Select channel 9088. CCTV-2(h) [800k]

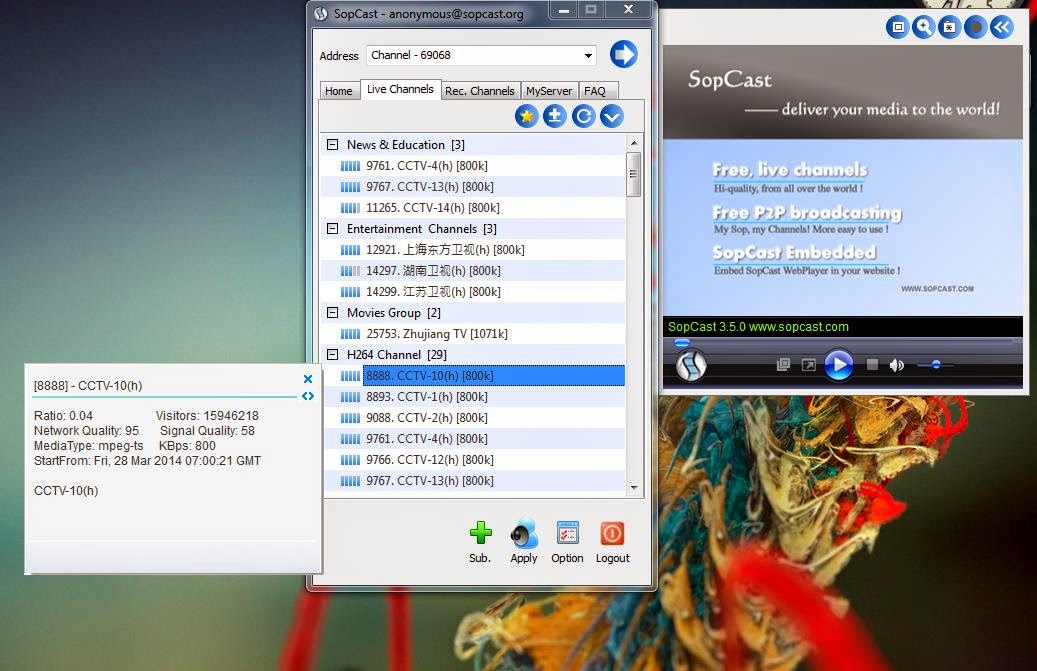tap(474, 418)
